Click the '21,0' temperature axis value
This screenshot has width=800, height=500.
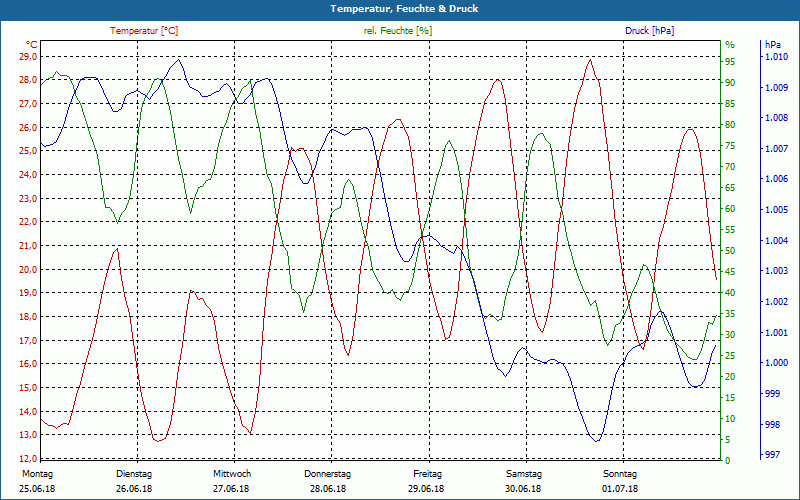tap(28, 246)
